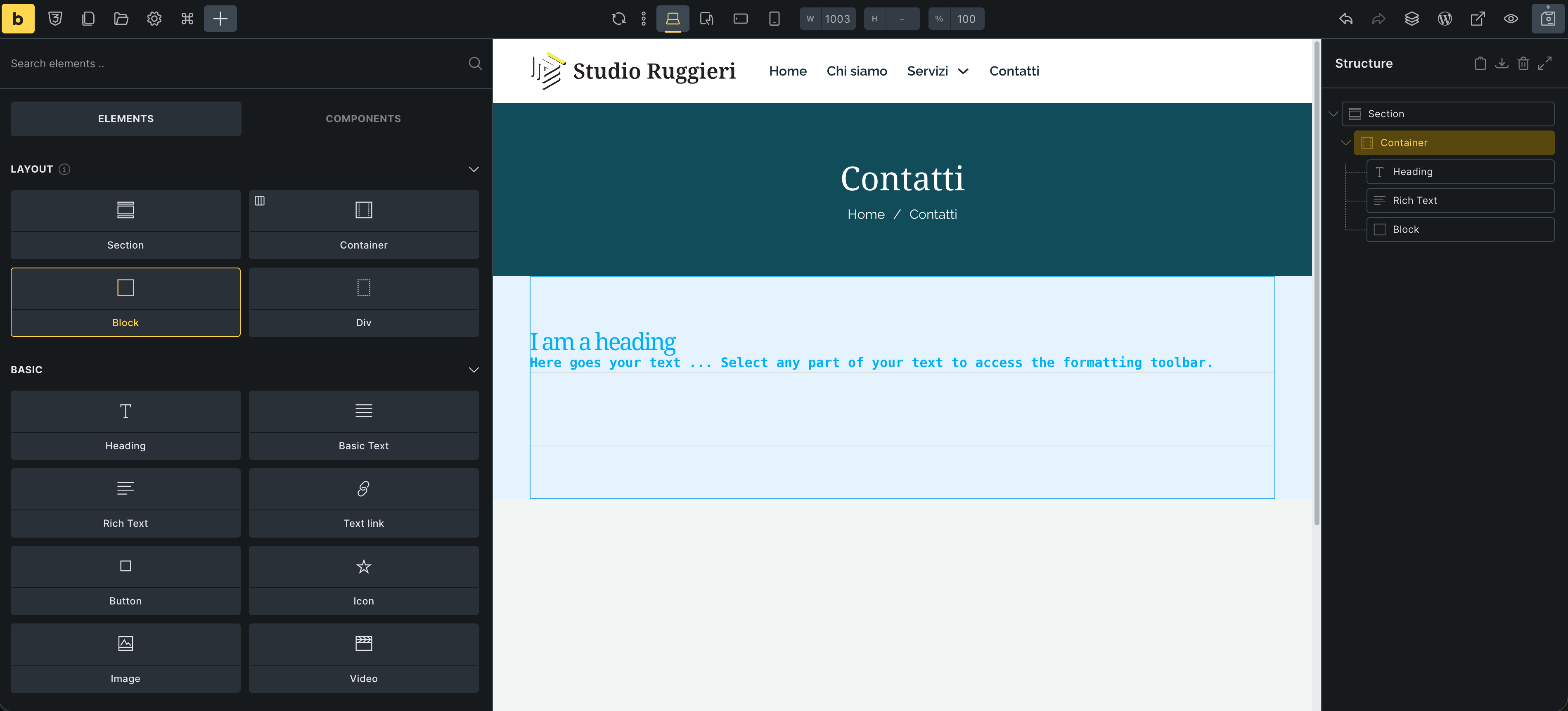1568x711 pixels.
Task: Collapse the LAYOUT elements category
Action: pyautogui.click(x=474, y=169)
